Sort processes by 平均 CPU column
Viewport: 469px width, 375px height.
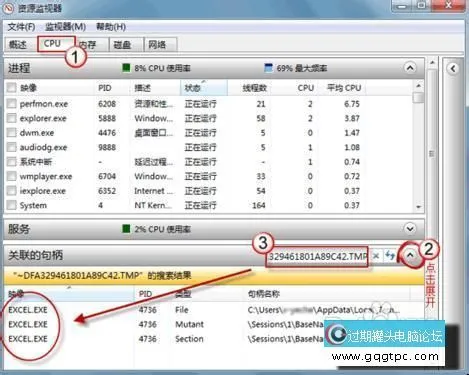pyautogui.click(x=344, y=88)
